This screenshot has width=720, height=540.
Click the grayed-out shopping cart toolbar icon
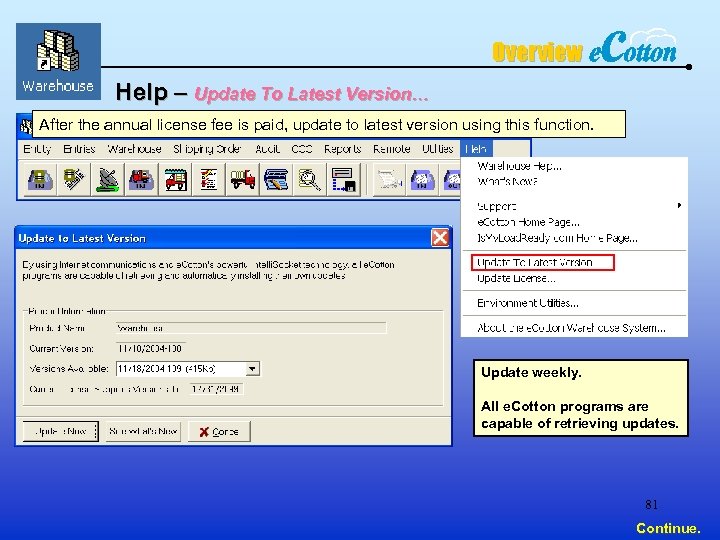pos(389,179)
